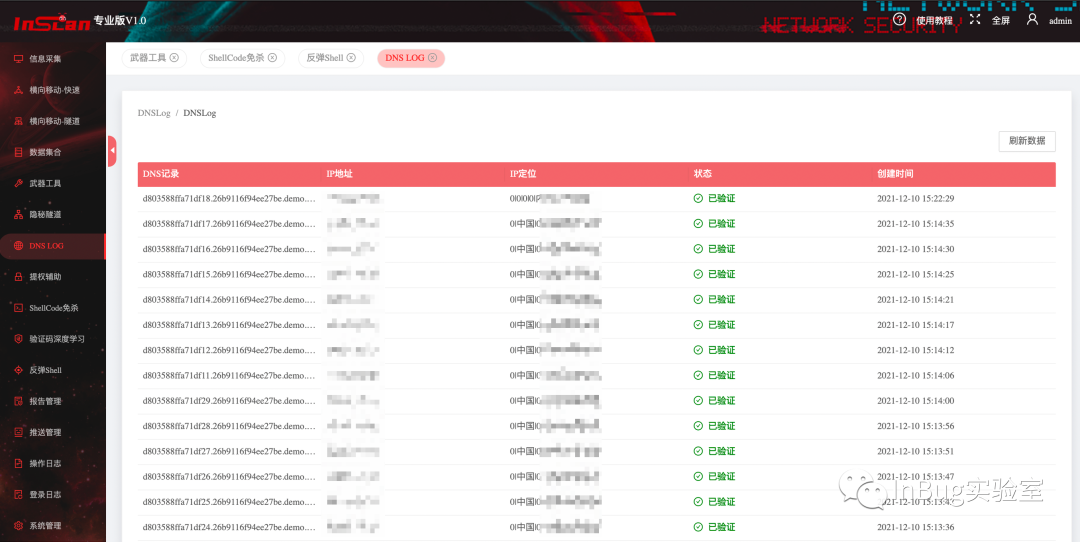Open 提权辅助 in the sidebar
This screenshot has height=542, width=1080.
45,277
